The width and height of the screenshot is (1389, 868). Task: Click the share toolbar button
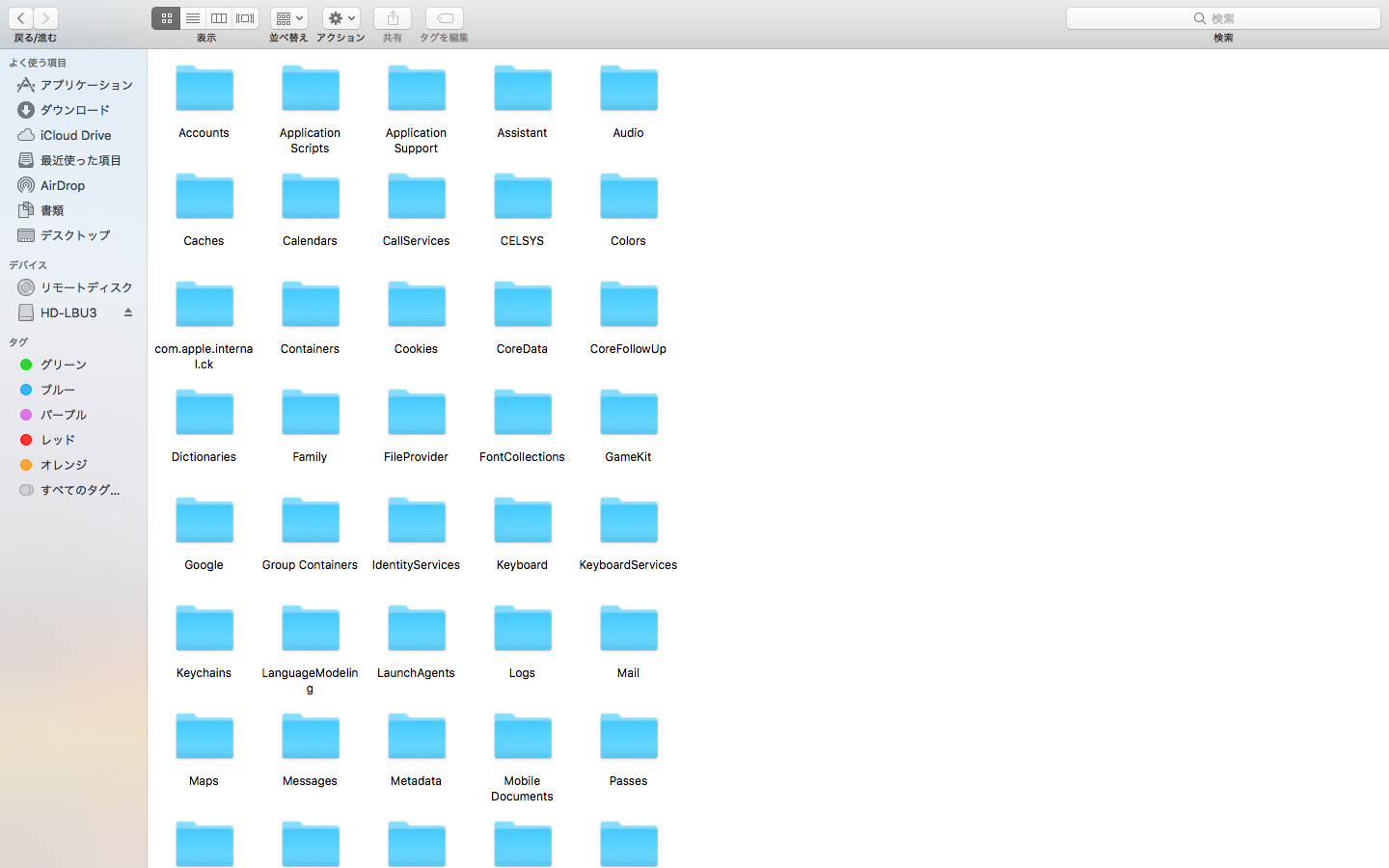(393, 18)
